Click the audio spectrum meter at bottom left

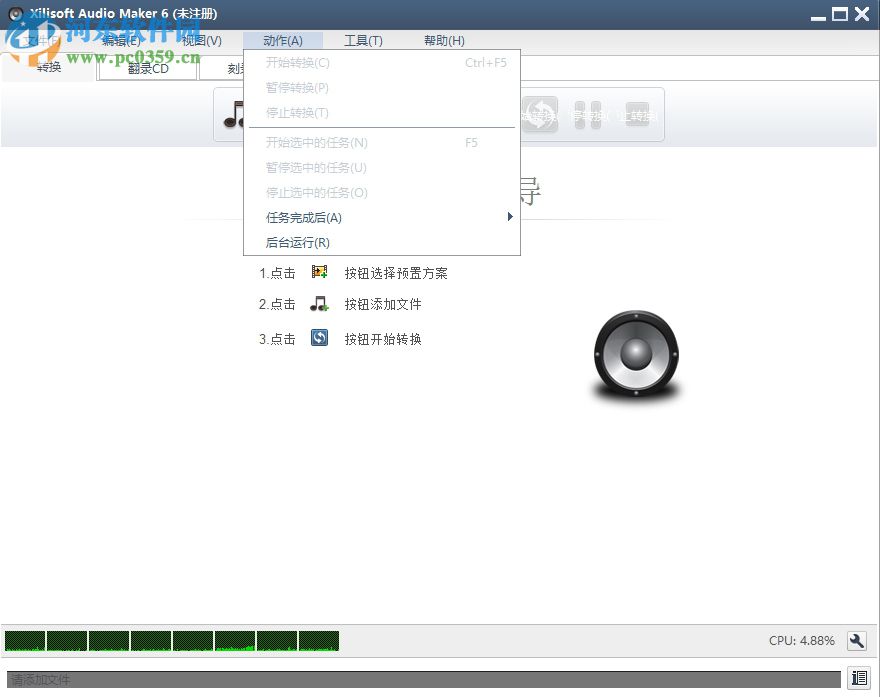pyautogui.click(x=170, y=641)
